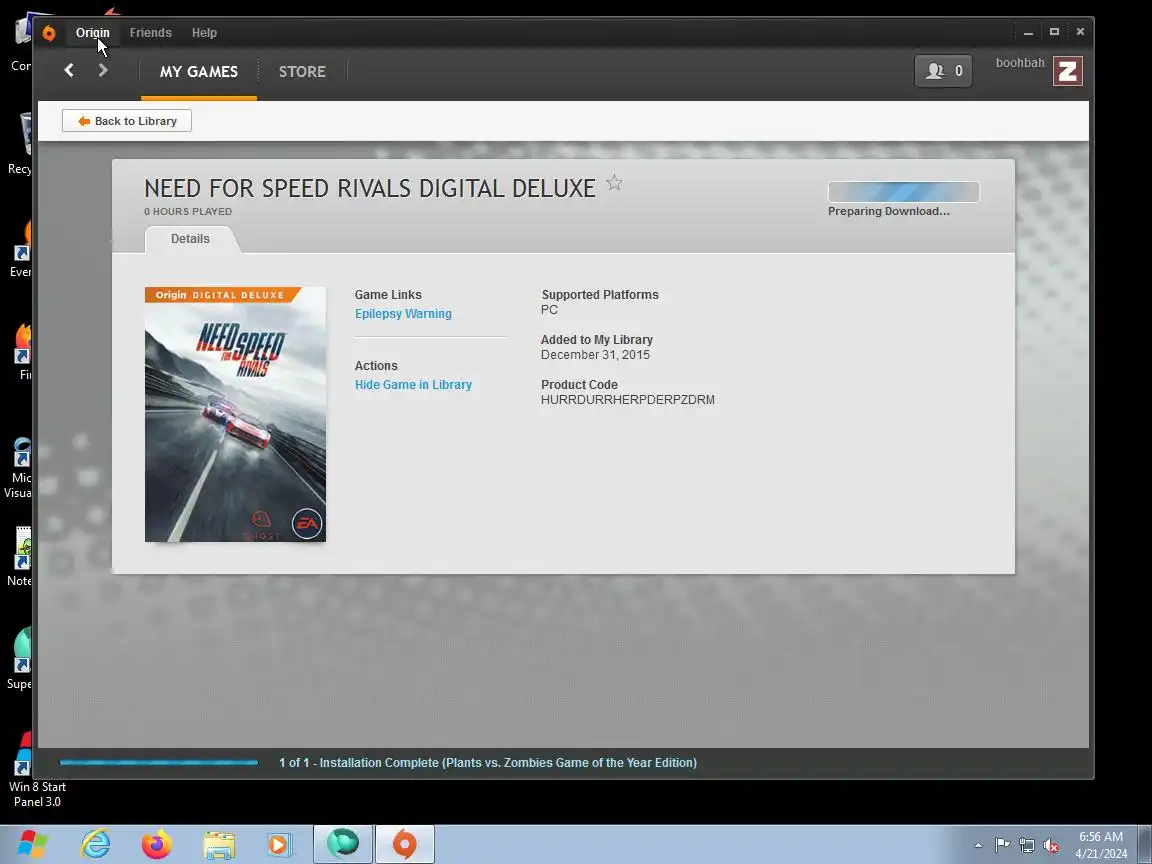Open the Epilepsy Warning link

[403, 314]
